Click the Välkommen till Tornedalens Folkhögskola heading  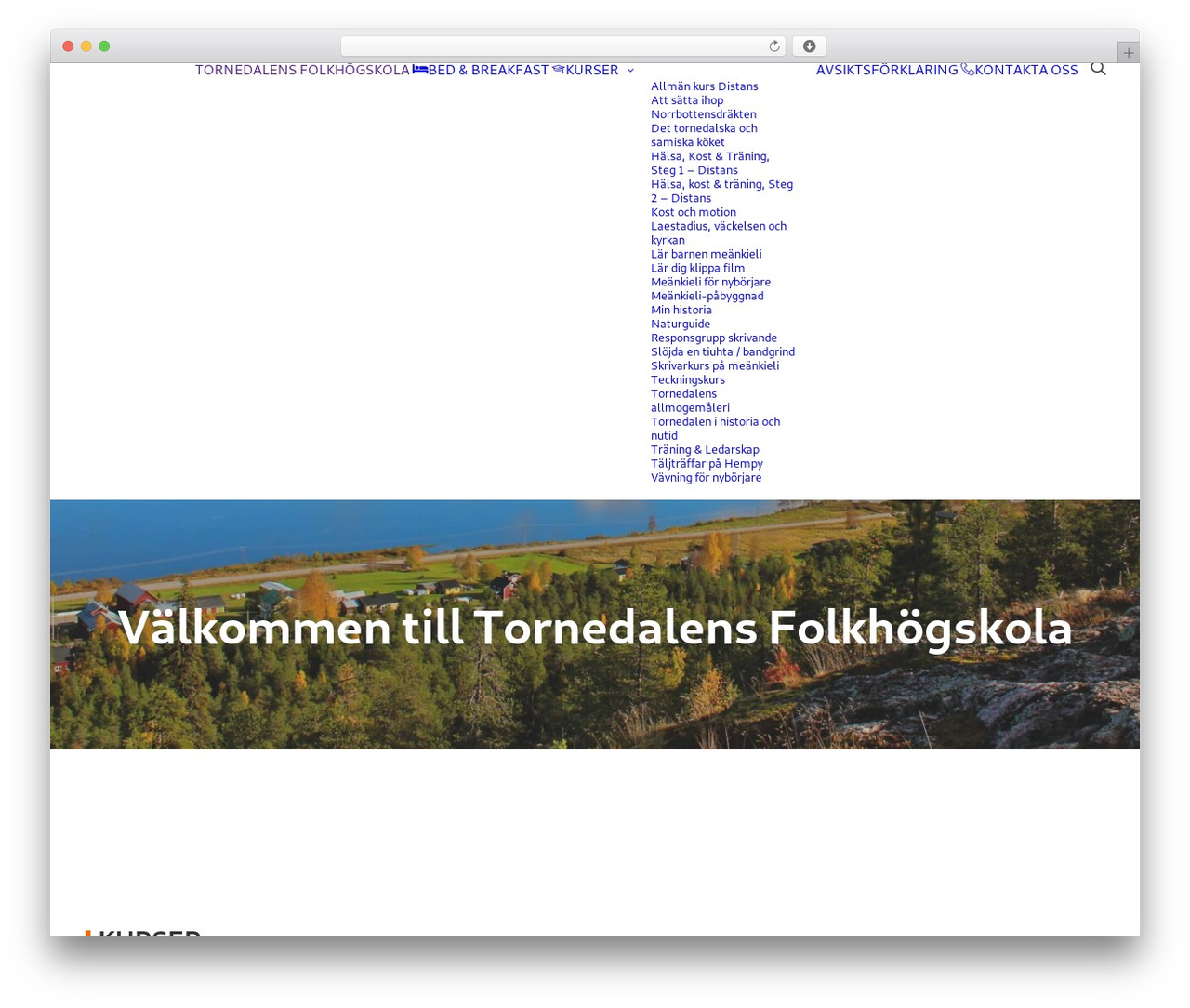coord(595,628)
